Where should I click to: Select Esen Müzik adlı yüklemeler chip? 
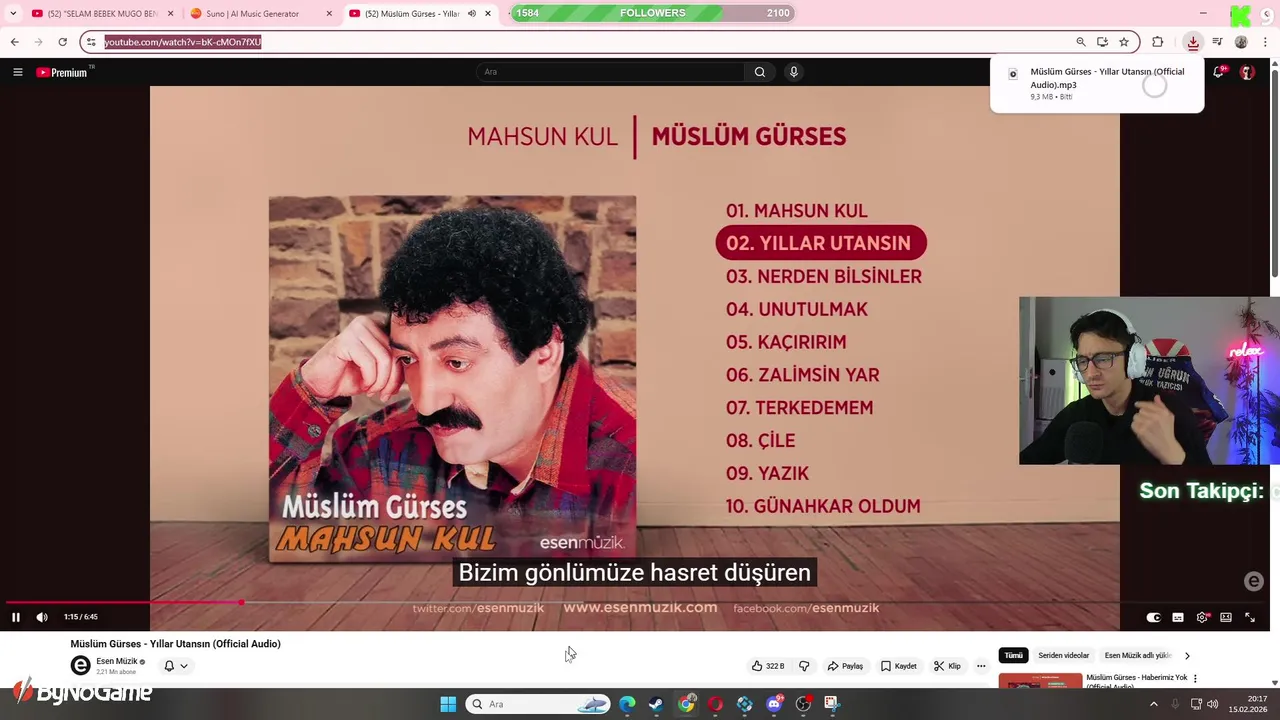tap(1137, 656)
